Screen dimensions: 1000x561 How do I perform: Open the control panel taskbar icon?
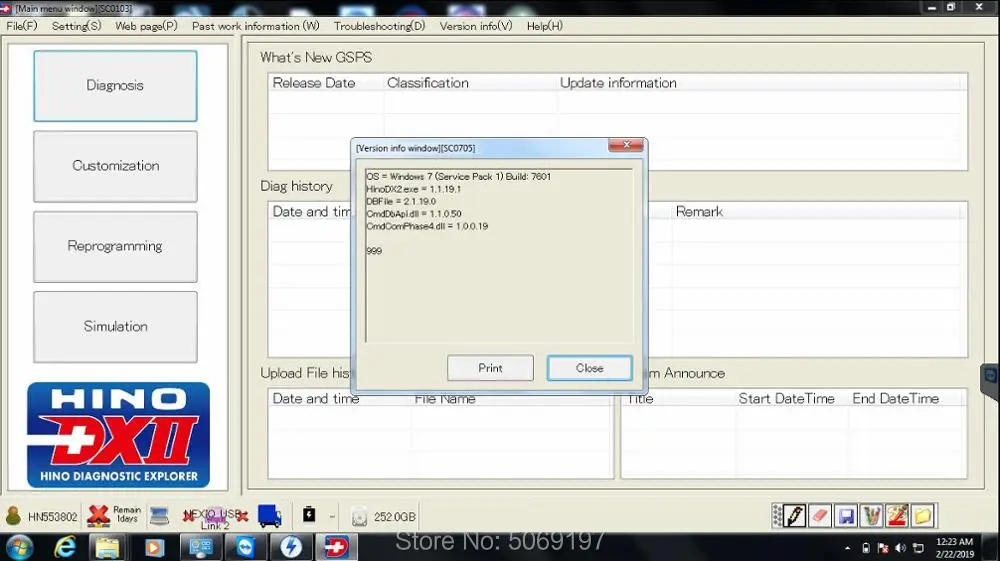pyautogui.click(x=201, y=548)
